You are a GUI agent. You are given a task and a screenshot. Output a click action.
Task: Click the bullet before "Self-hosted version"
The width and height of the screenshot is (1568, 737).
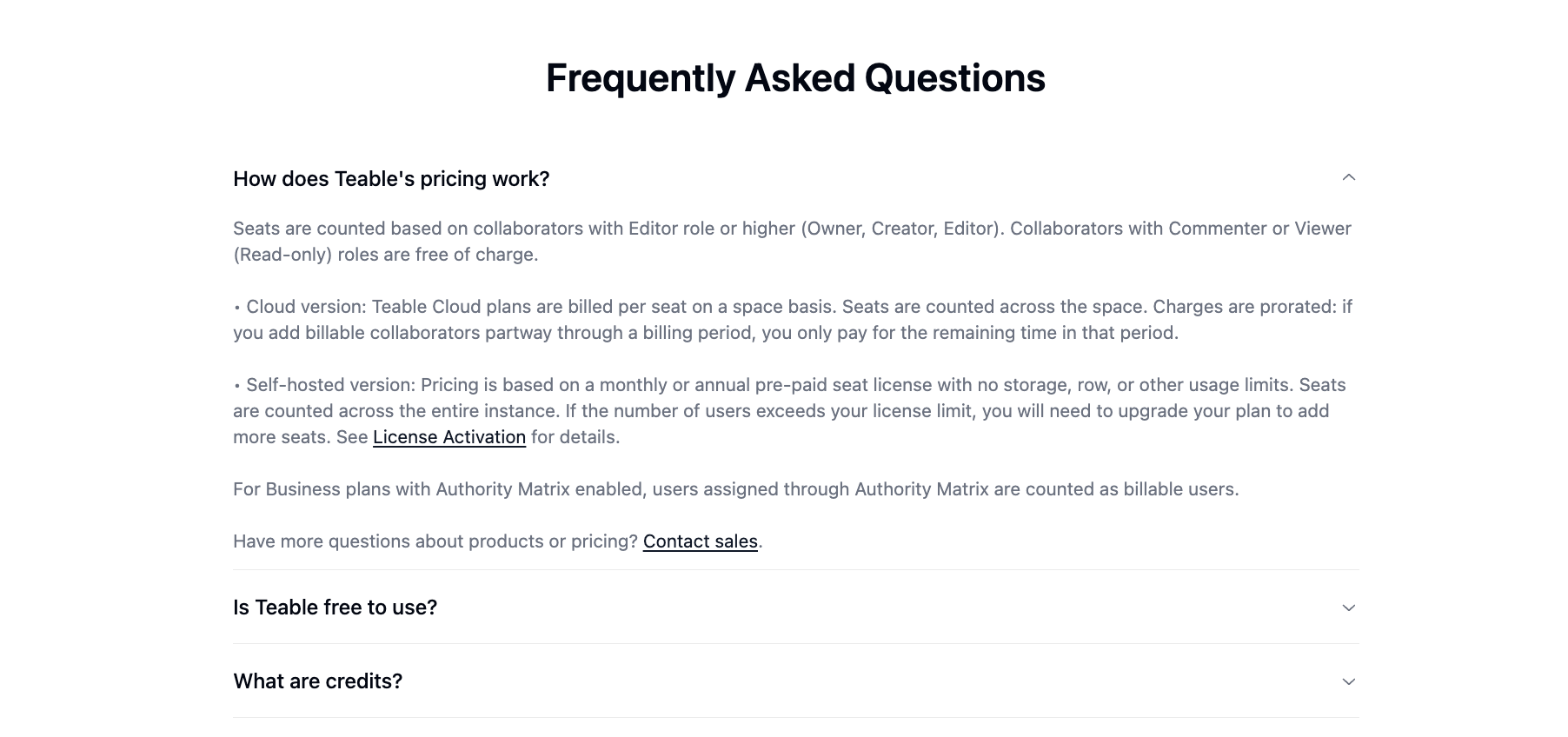[237, 386]
